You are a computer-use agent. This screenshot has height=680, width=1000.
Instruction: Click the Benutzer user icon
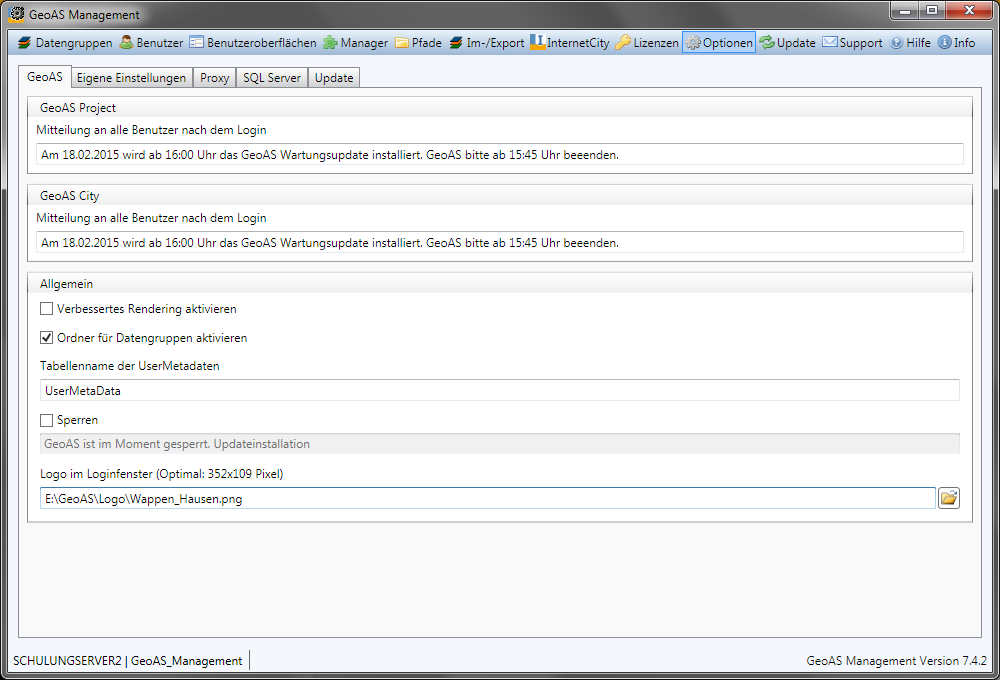pyautogui.click(x=126, y=43)
